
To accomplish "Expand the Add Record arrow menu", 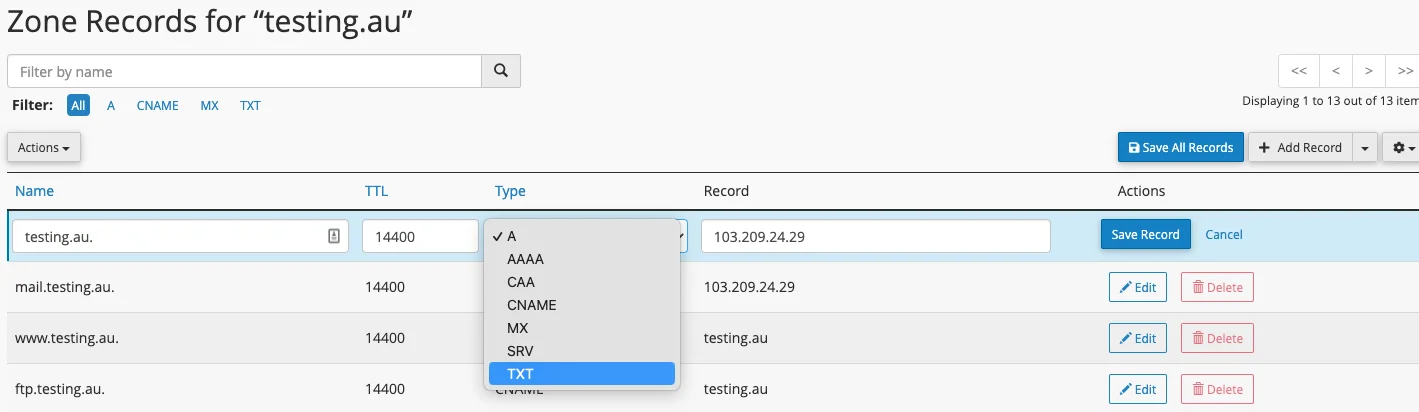I will (x=1365, y=147).
